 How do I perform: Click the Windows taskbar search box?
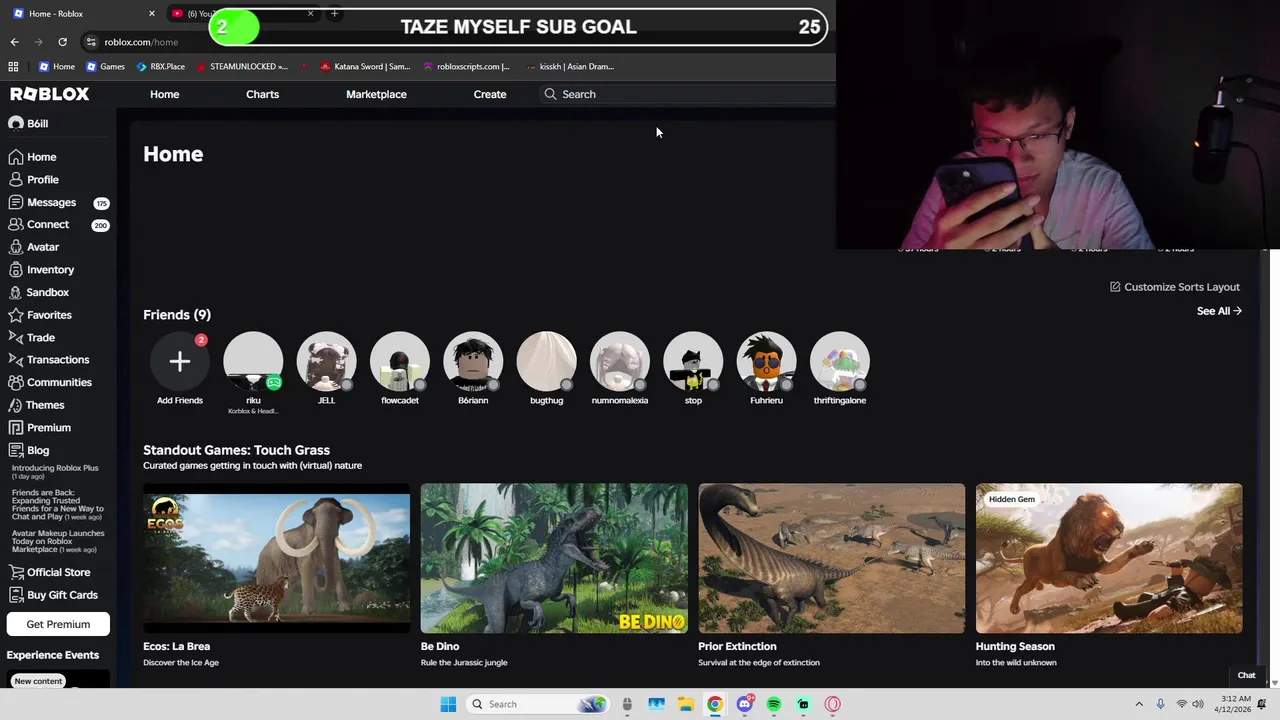point(538,704)
